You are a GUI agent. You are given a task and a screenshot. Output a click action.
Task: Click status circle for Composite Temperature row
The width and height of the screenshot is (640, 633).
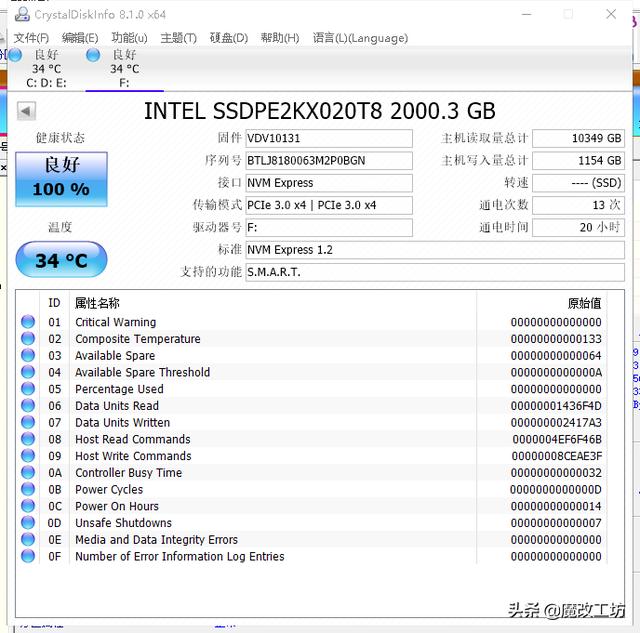click(28, 338)
